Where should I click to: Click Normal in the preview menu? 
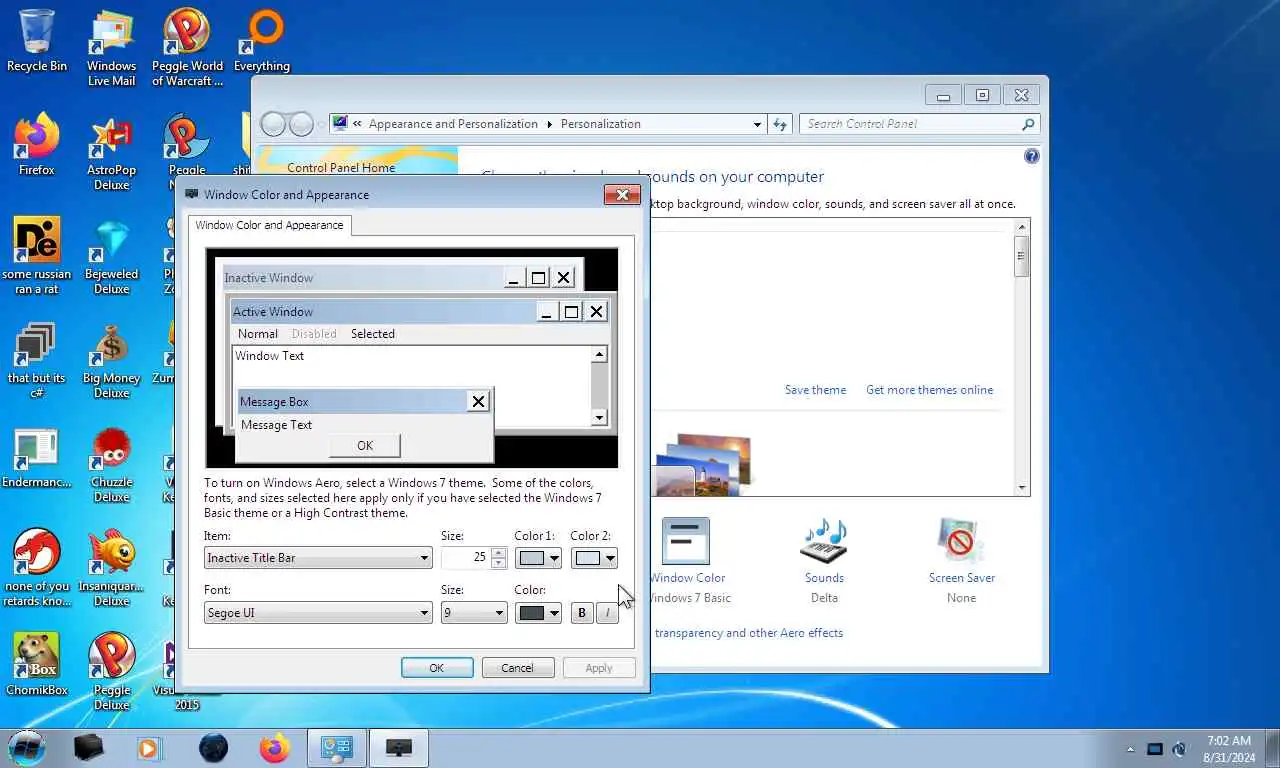click(x=257, y=334)
